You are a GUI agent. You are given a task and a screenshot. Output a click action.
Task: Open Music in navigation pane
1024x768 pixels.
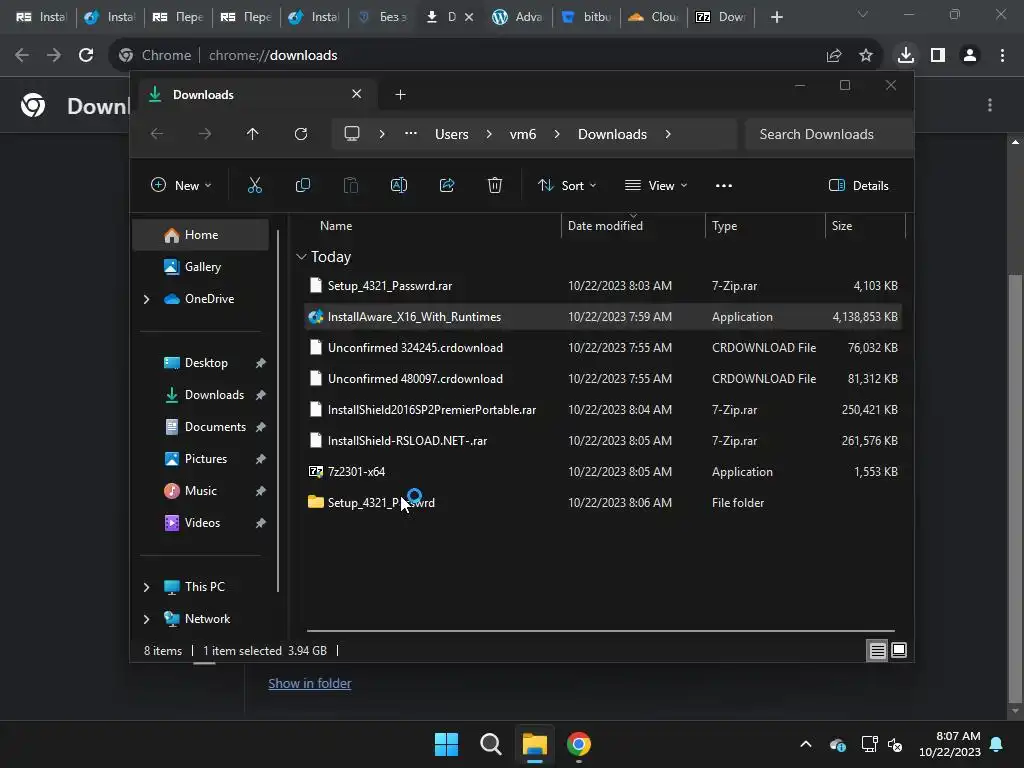200,491
